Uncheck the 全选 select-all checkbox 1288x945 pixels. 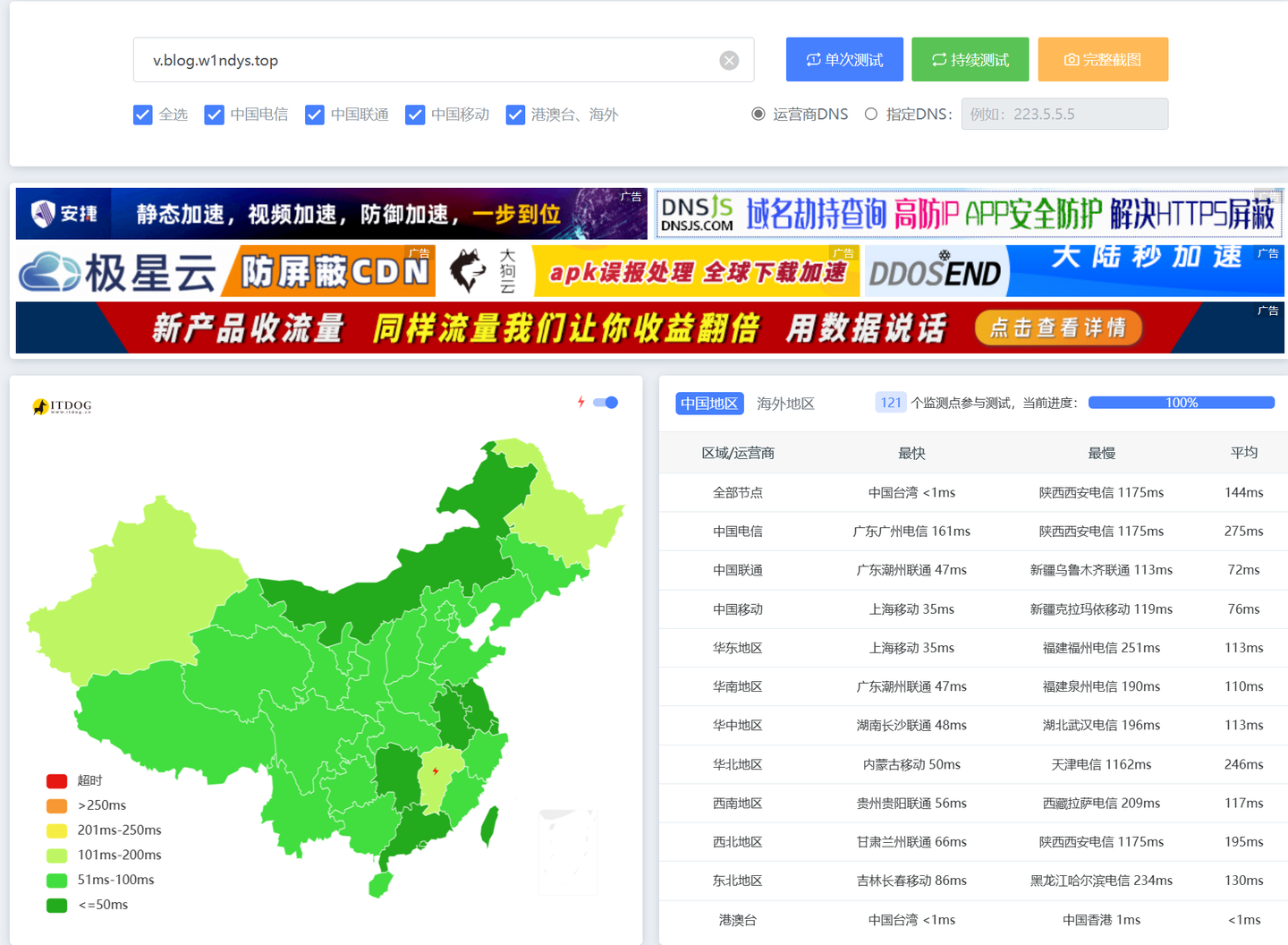pos(142,115)
